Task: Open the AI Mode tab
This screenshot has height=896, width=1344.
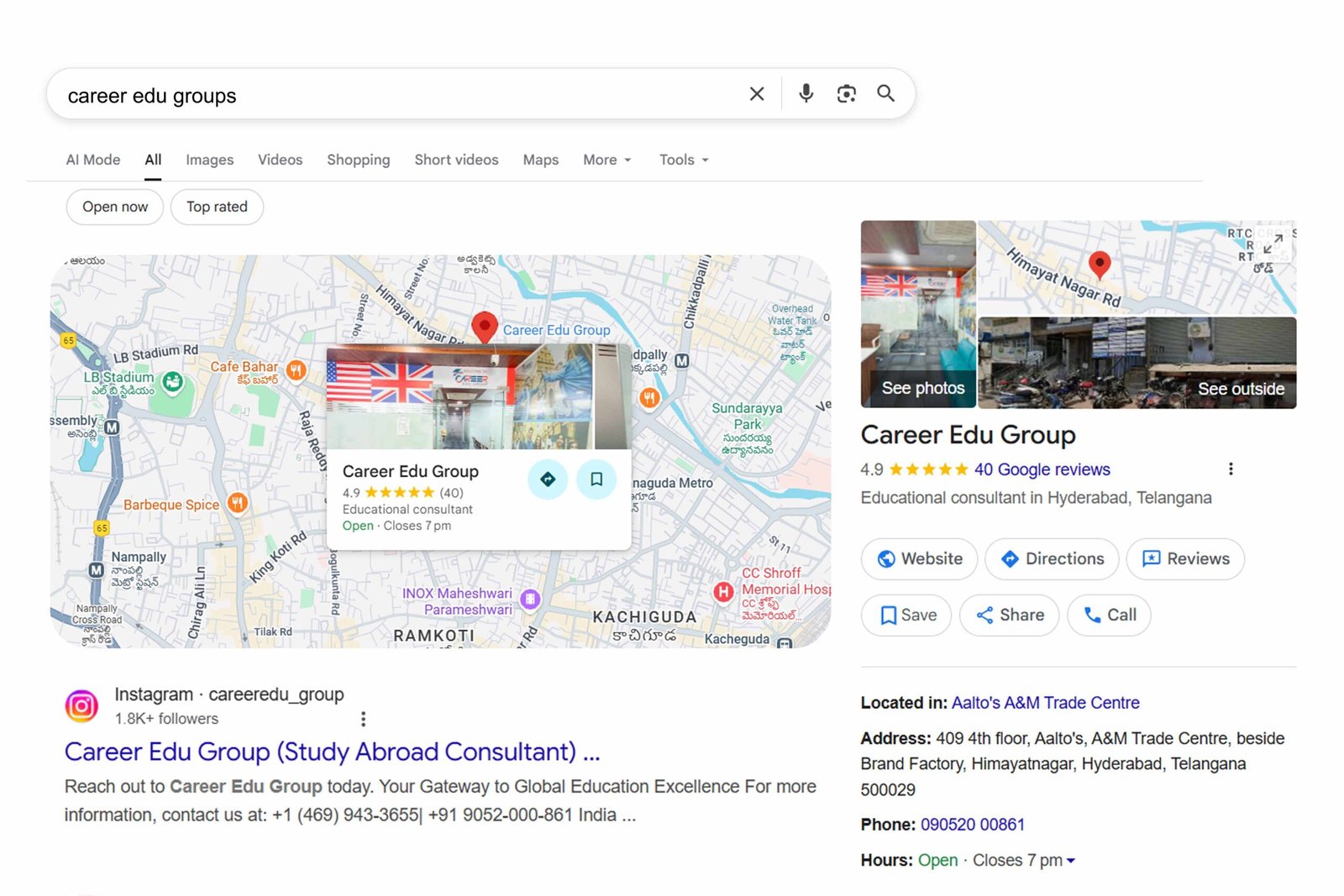Action: tap(92, 160)
